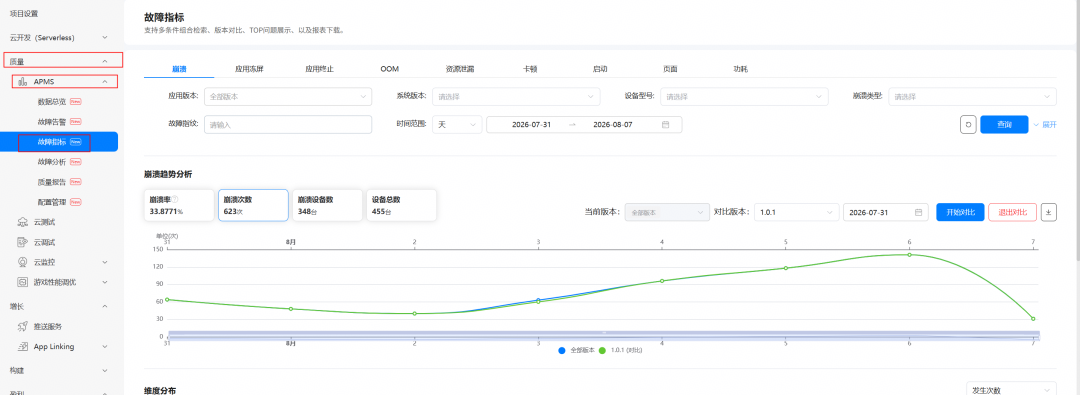Click the 开始对比 button
Viewport: 1080px width, 395px height.
point(959,212)
